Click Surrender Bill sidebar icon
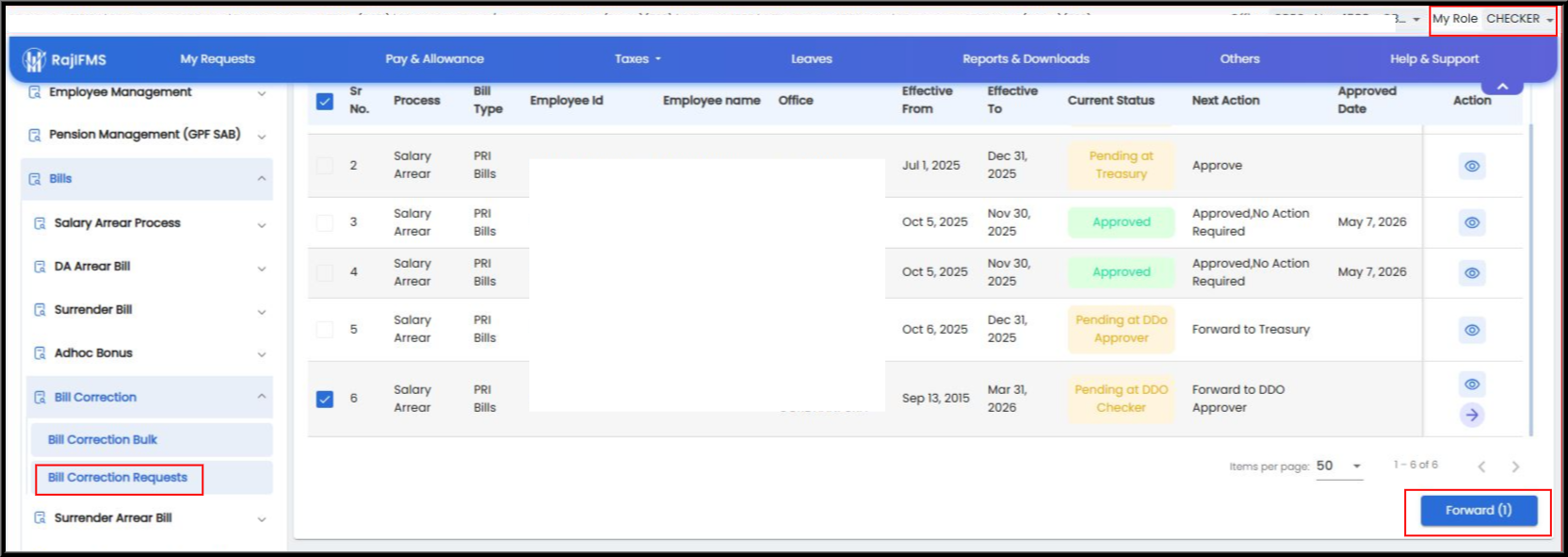1568x557 pixels. [40, 310]
